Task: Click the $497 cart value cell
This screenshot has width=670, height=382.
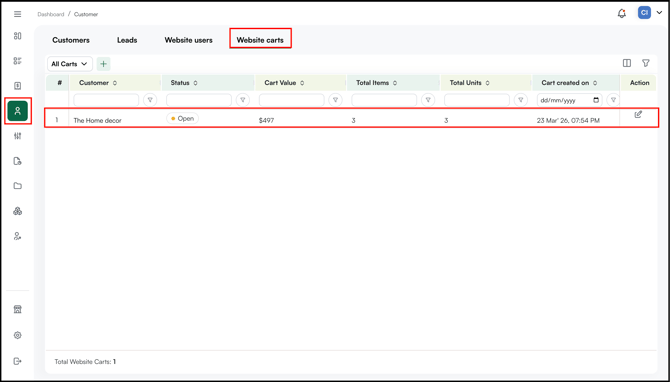Action: 266,120
